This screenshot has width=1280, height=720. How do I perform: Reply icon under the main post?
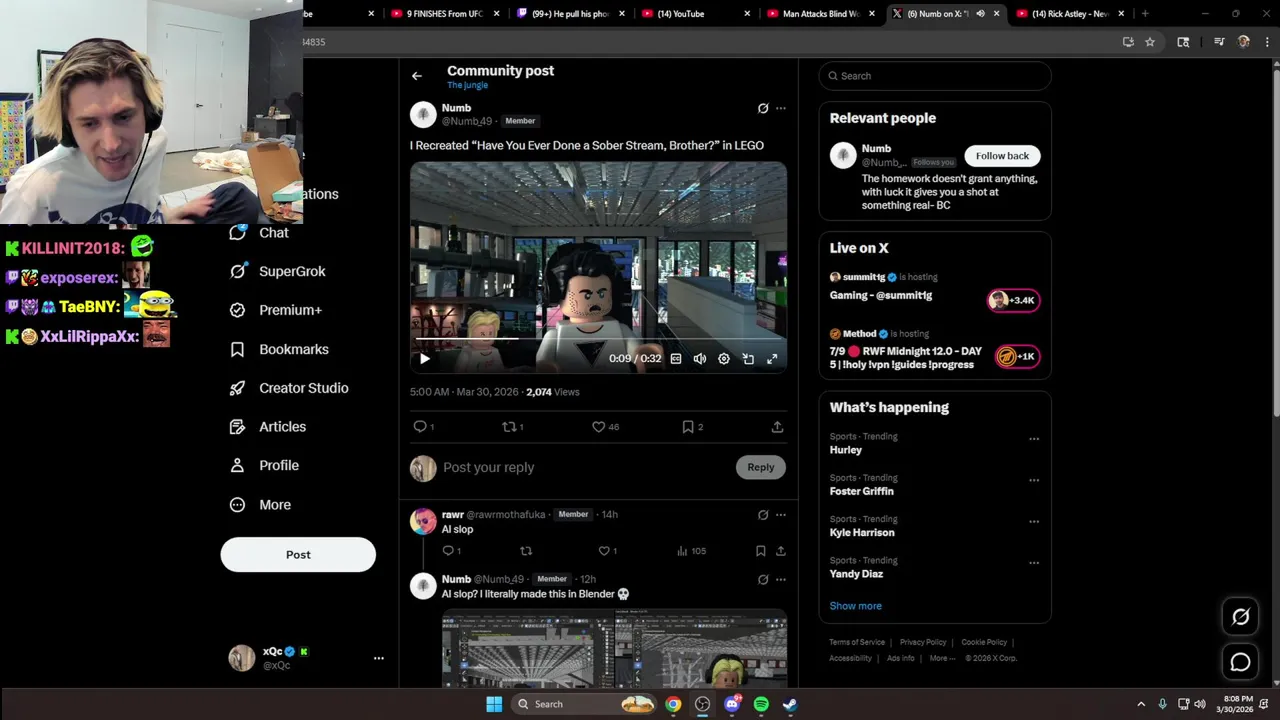pyautogui.click(x=420, y=426)
